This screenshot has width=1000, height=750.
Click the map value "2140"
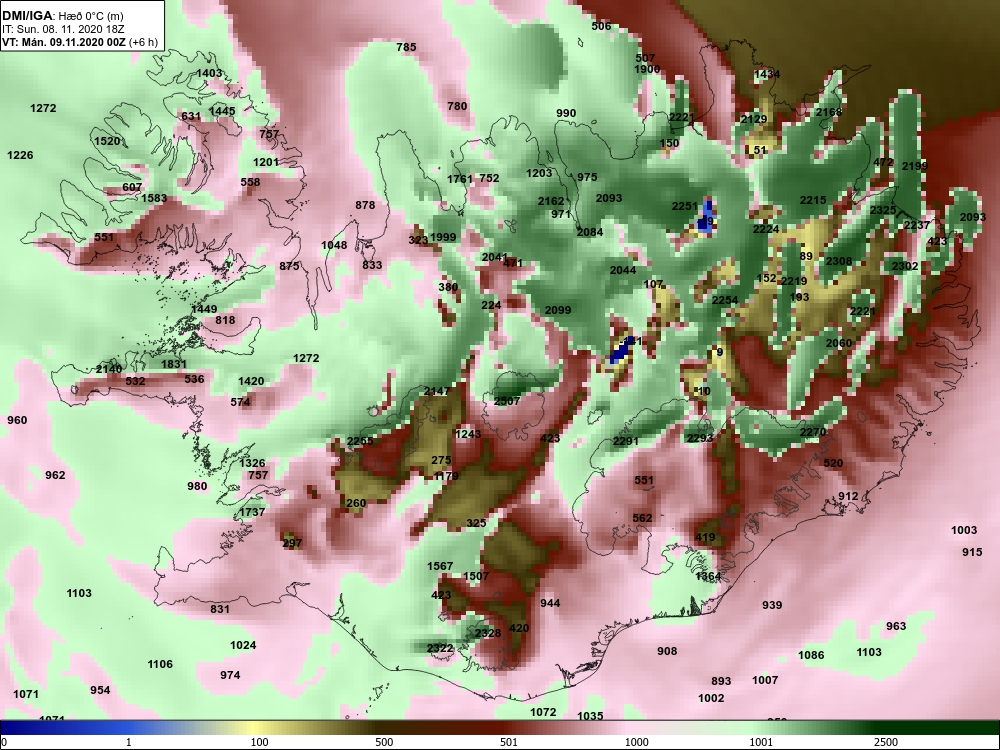109,369
